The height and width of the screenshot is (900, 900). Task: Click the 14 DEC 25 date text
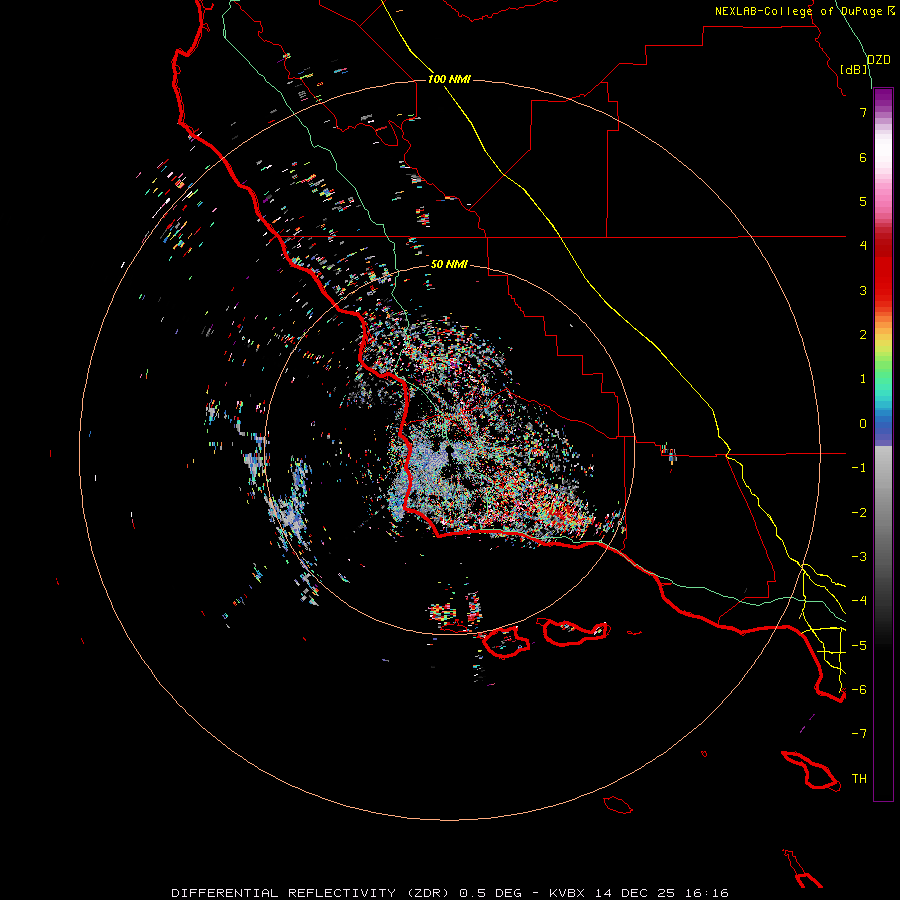tap(638, 893)
